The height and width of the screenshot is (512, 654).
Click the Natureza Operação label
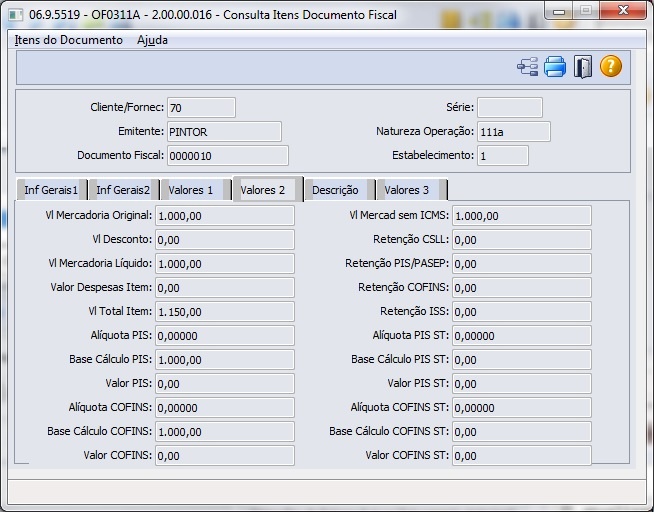coord(425,131)
